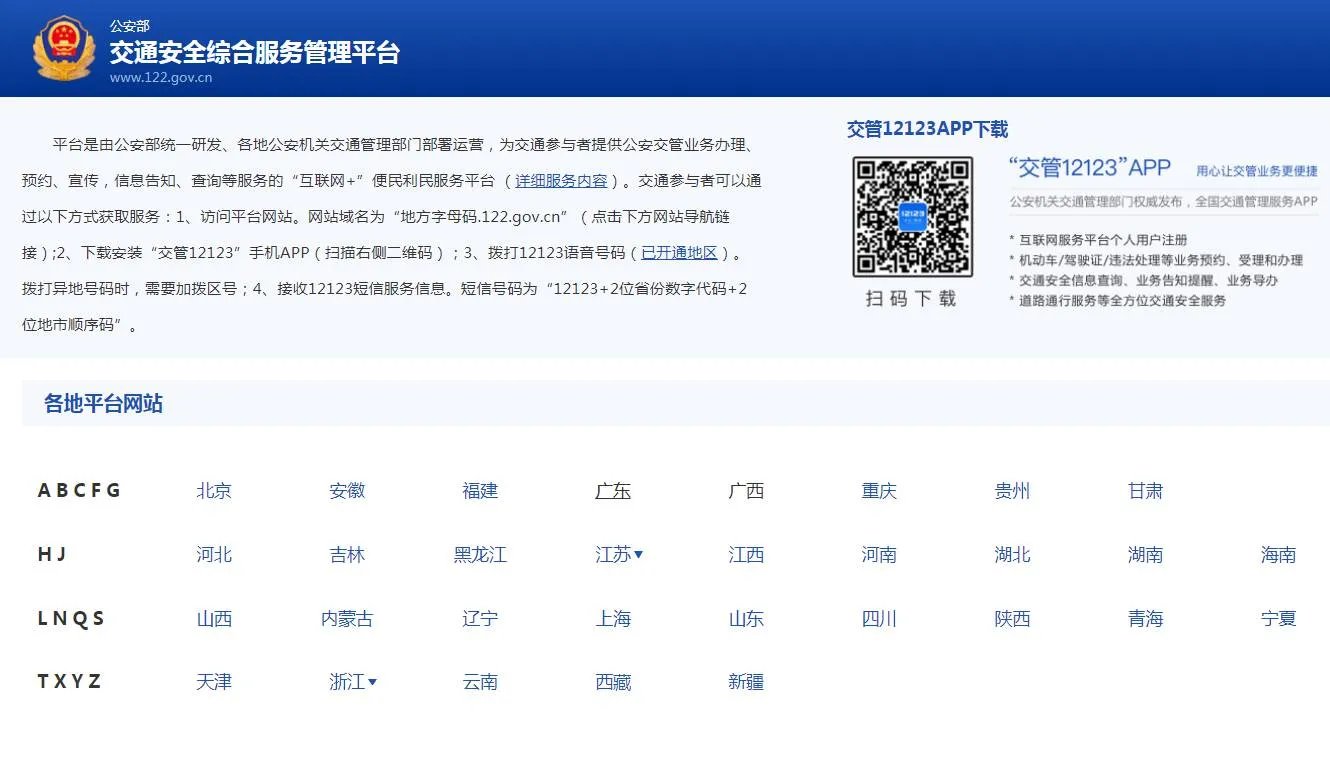Open the 西藏 platform website
This screenshot has height=784, width=1330.
click(613, 681)
